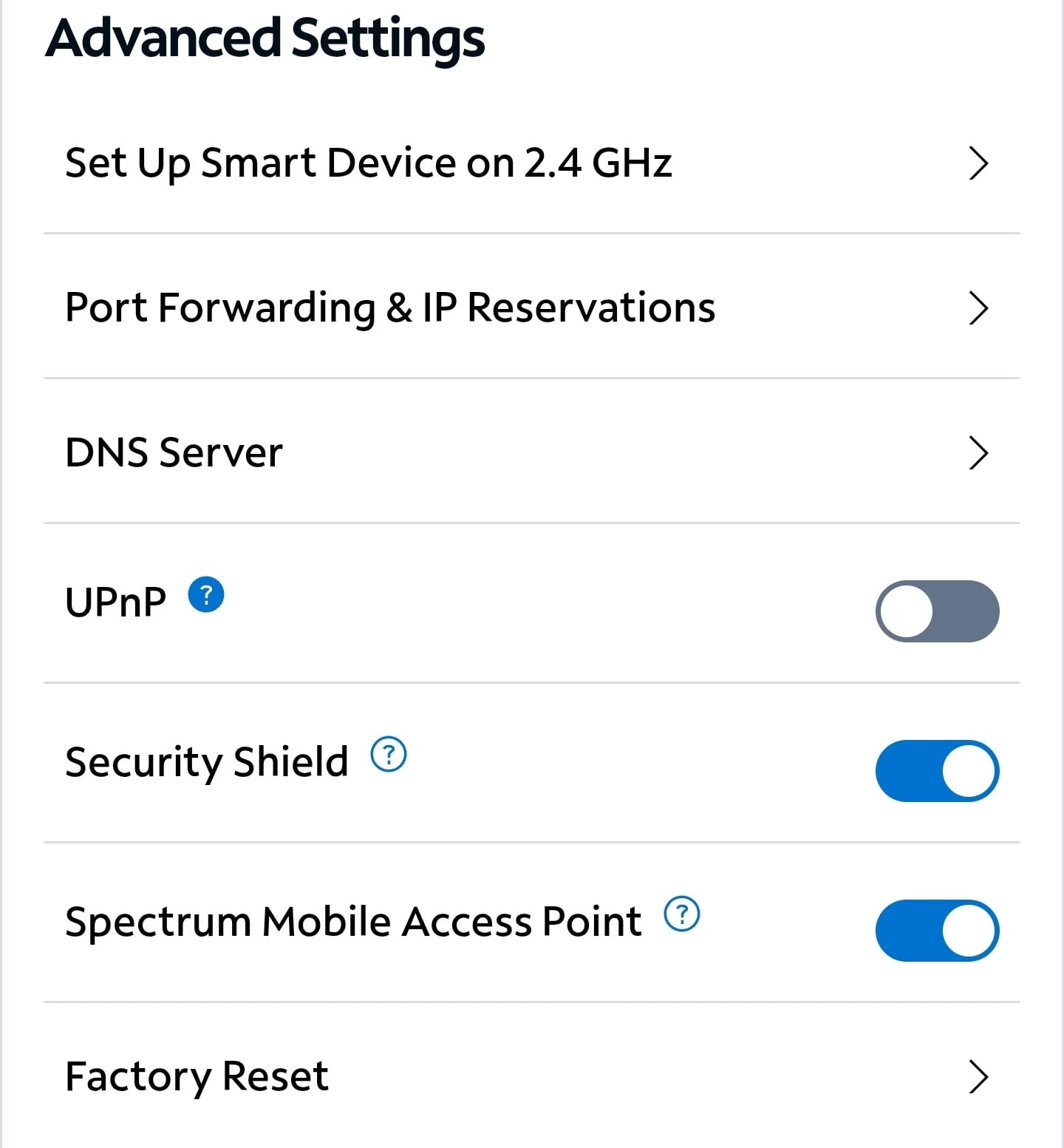Click the Advanced Settings heading
Image resolution: width=1064 pixels, height=1148 pixels.
[265, 38]
